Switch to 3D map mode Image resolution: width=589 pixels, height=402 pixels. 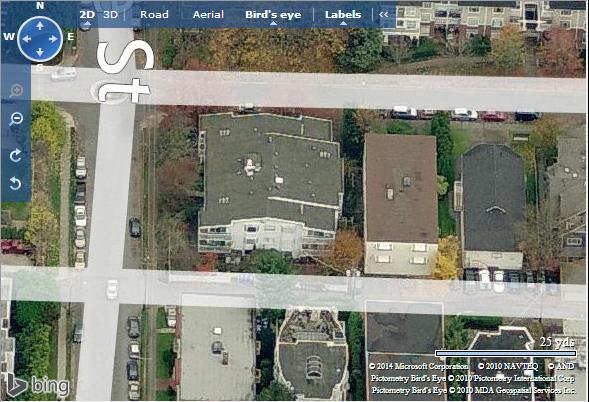pos(110,14)
